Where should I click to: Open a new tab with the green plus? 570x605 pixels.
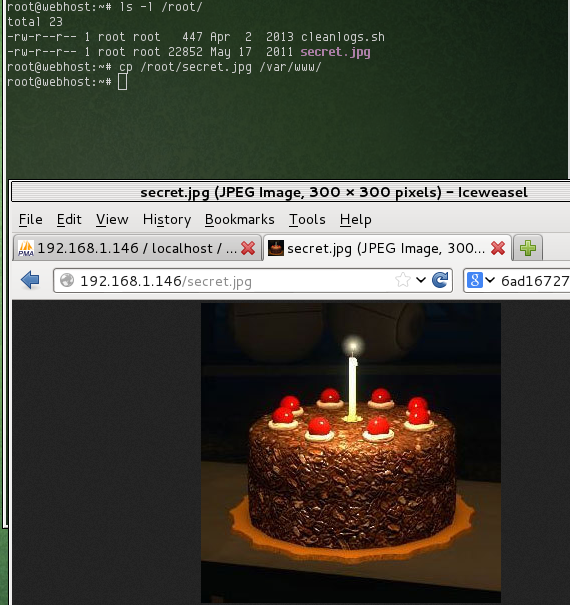coord(528,248)
